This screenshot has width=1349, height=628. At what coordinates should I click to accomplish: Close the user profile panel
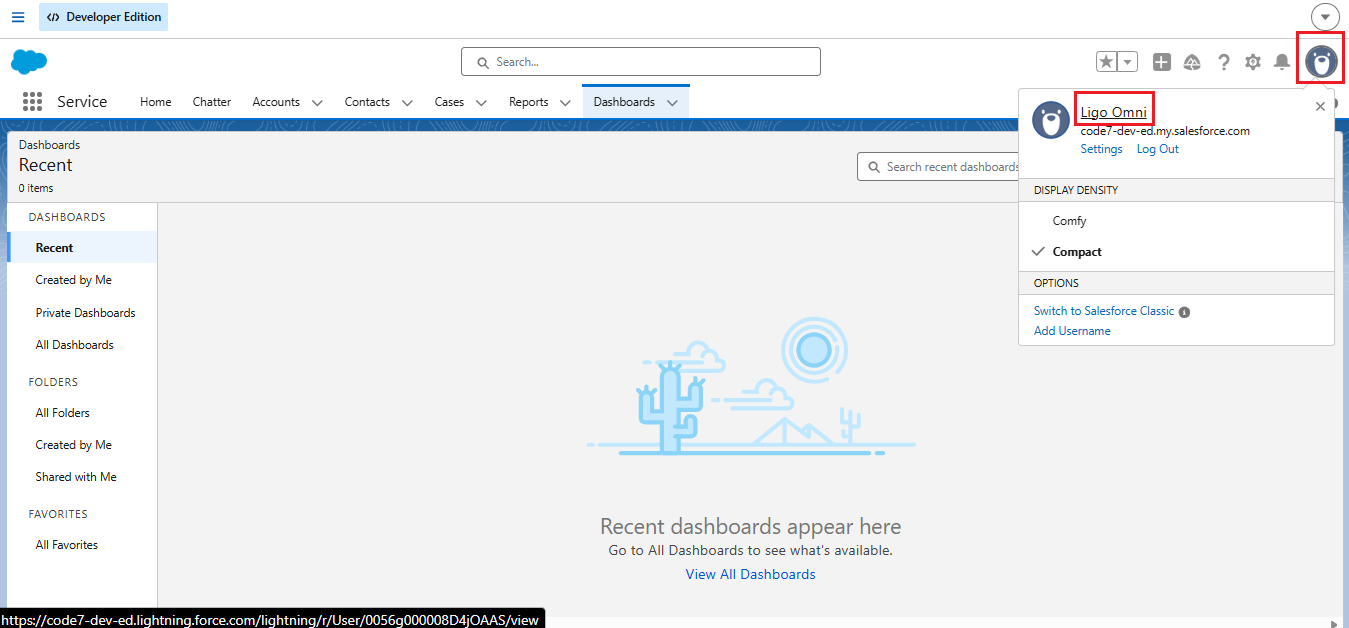[x=1320, y=106]
